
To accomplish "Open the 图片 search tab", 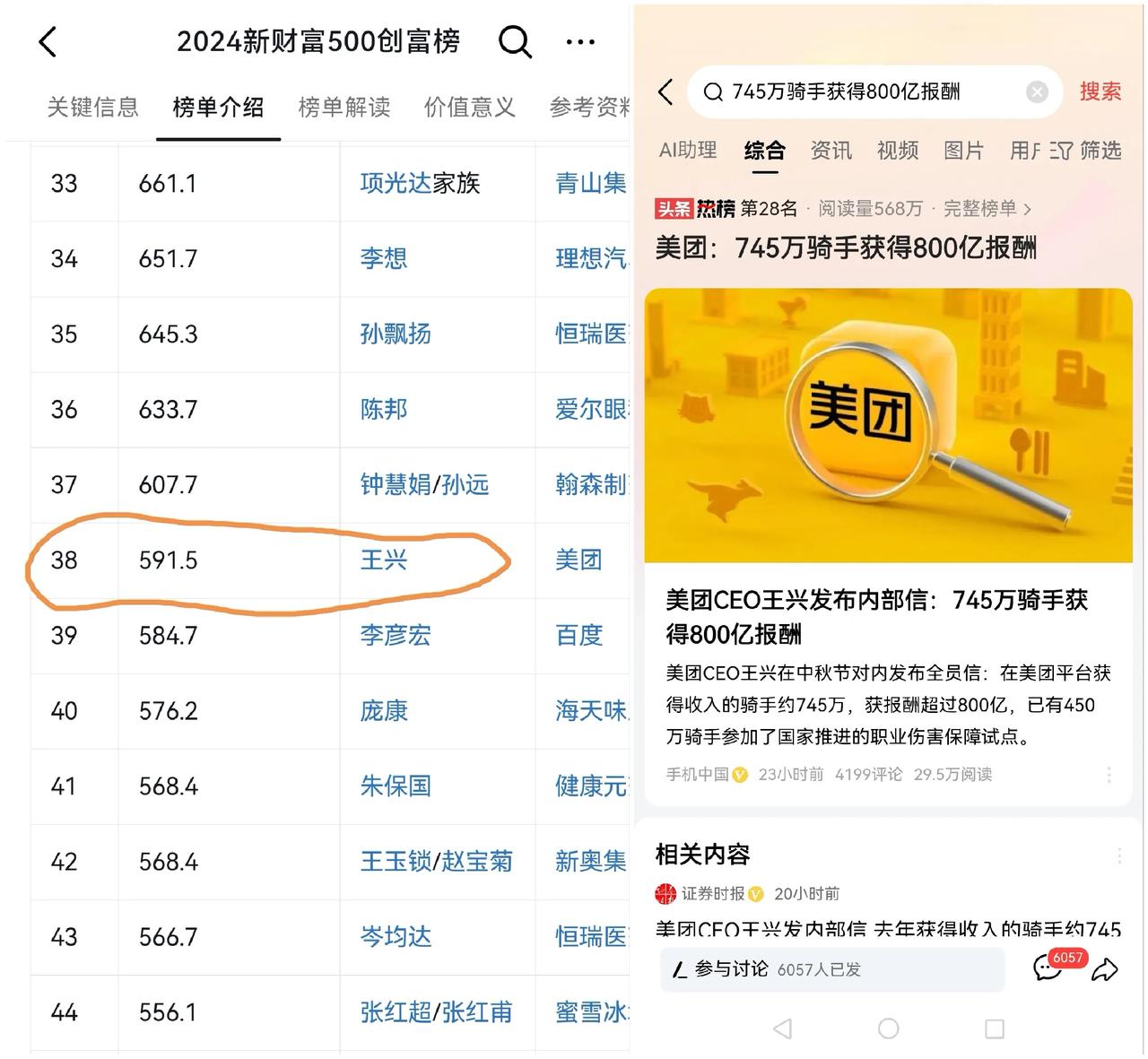I will tap(964, 150).
